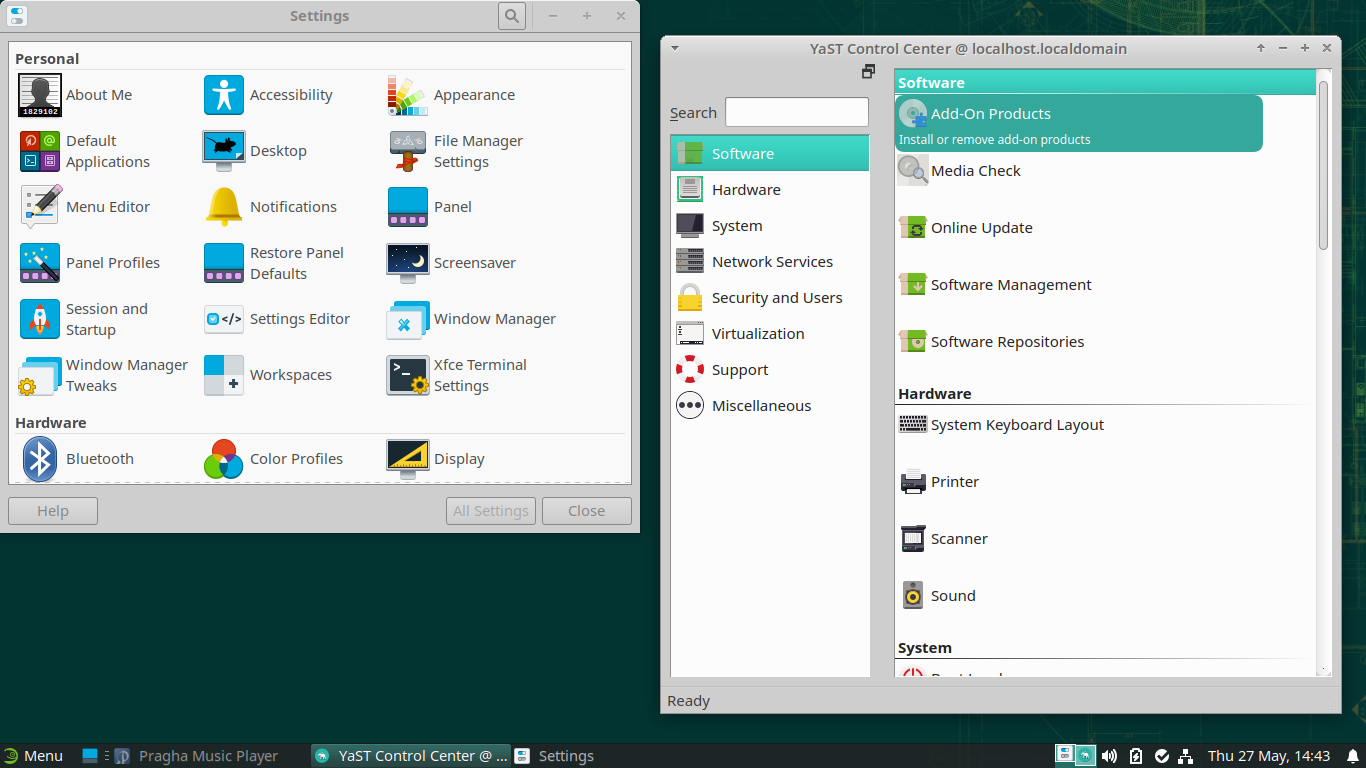The image size is (1366, 768).
Task: Open the Scanner module in YaST
Action: pos(943,539)
